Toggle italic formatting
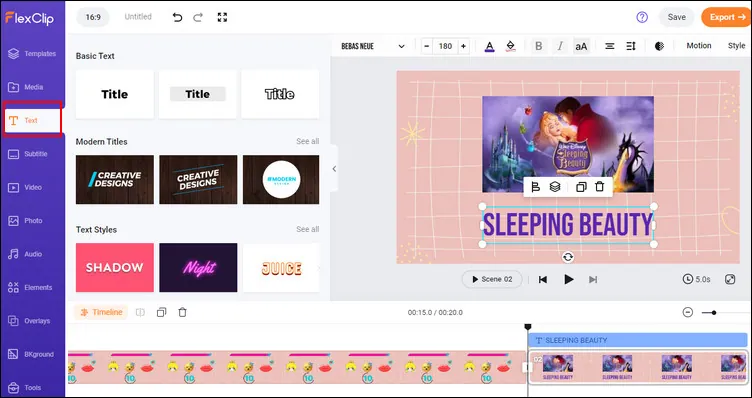 (560, 46)
